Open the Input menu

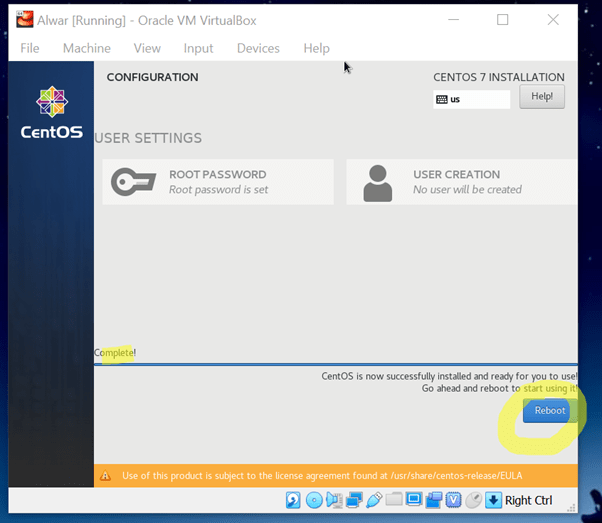point(198,48)
